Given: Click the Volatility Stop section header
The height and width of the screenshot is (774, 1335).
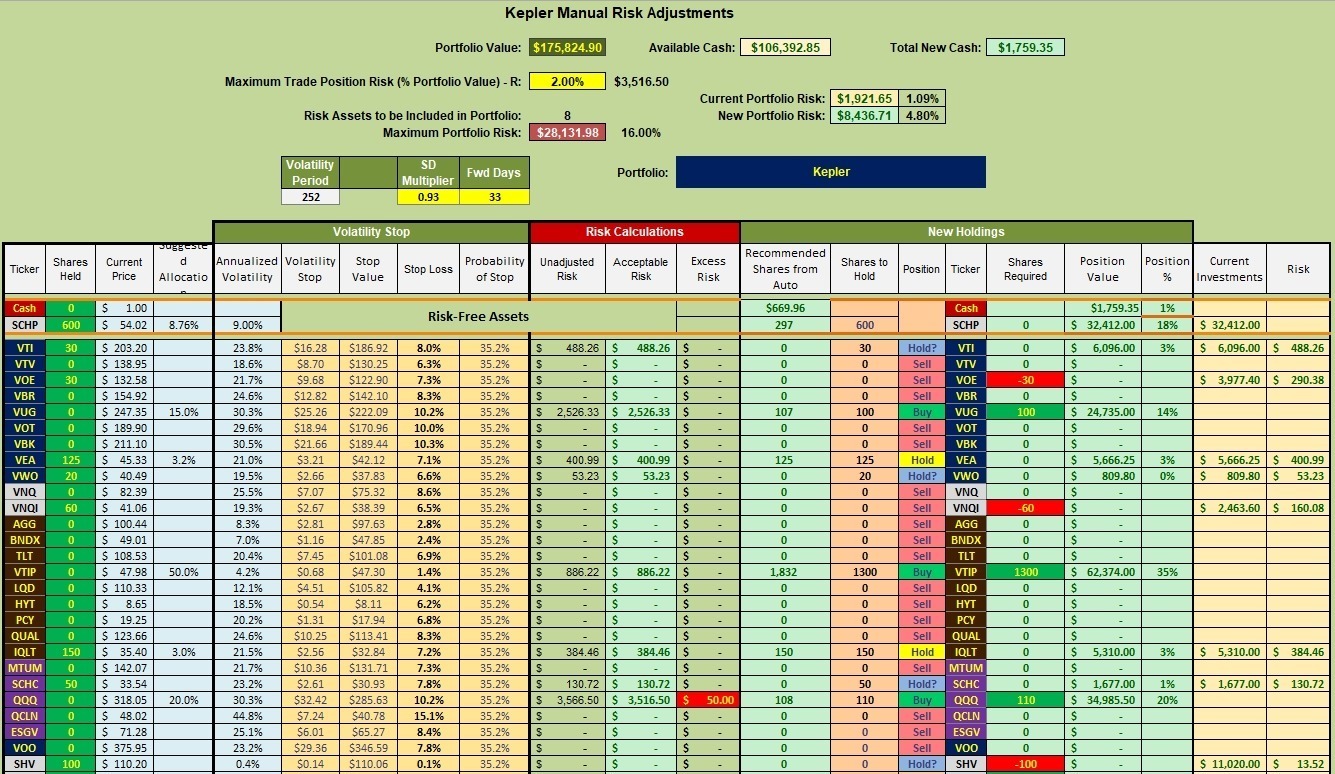Looking at the screenshot, I should (371, 231).
